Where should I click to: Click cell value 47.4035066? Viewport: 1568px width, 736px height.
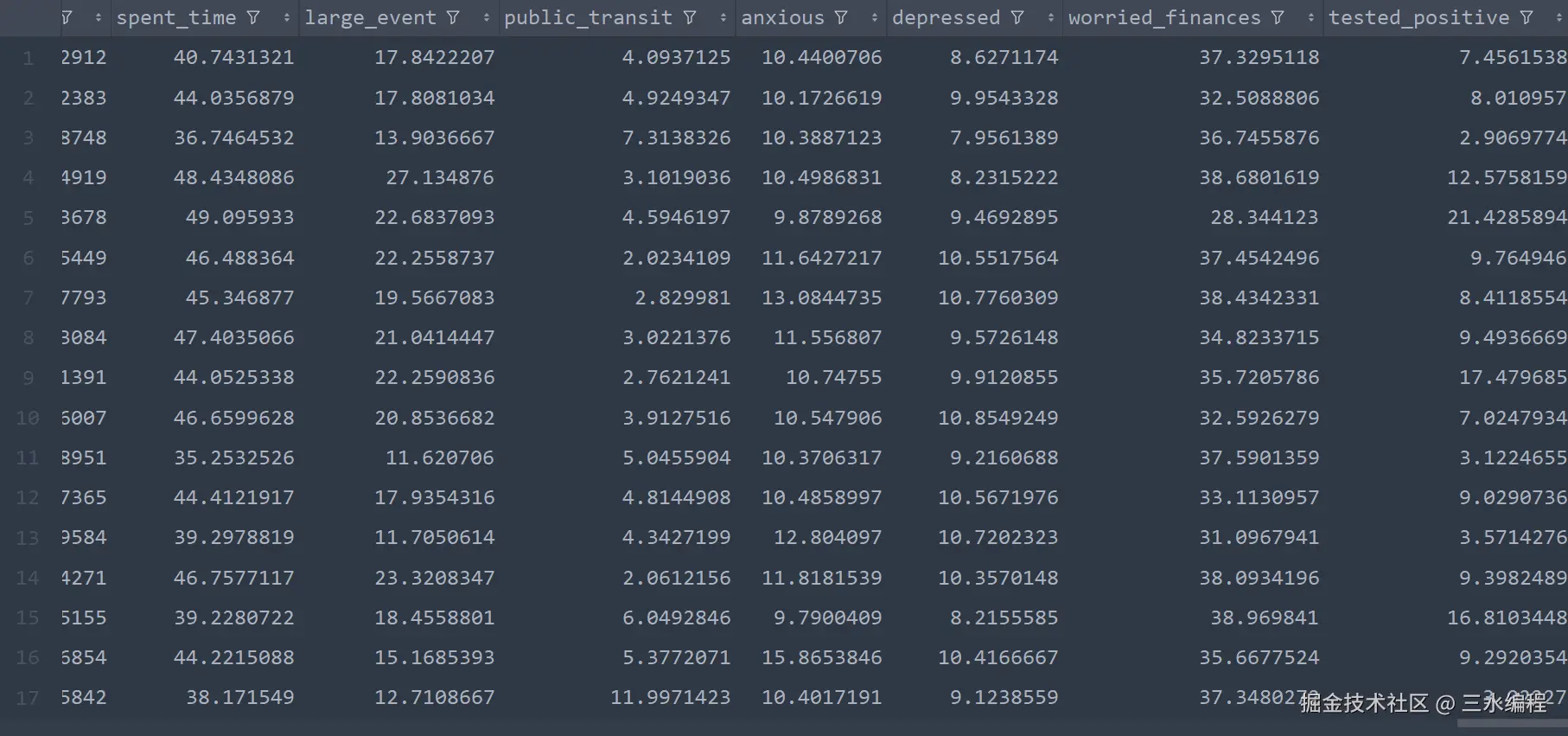point(233,337)
